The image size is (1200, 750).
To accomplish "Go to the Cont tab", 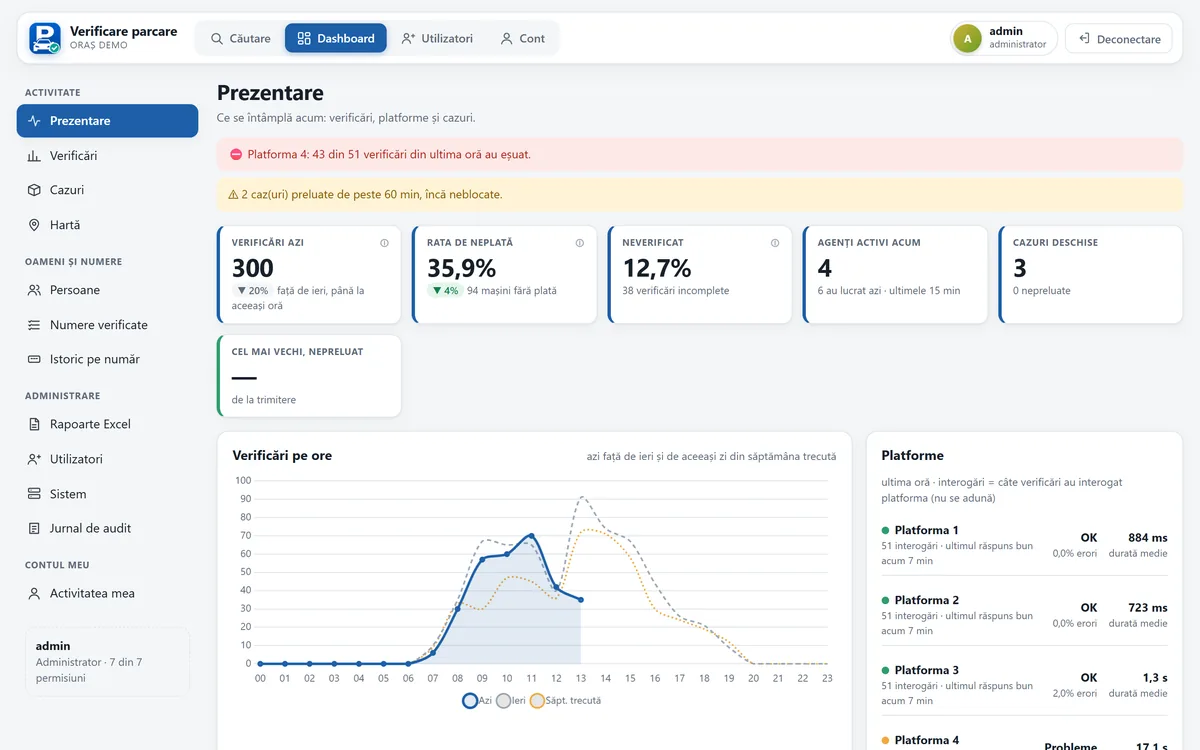I will pos(523,38).
